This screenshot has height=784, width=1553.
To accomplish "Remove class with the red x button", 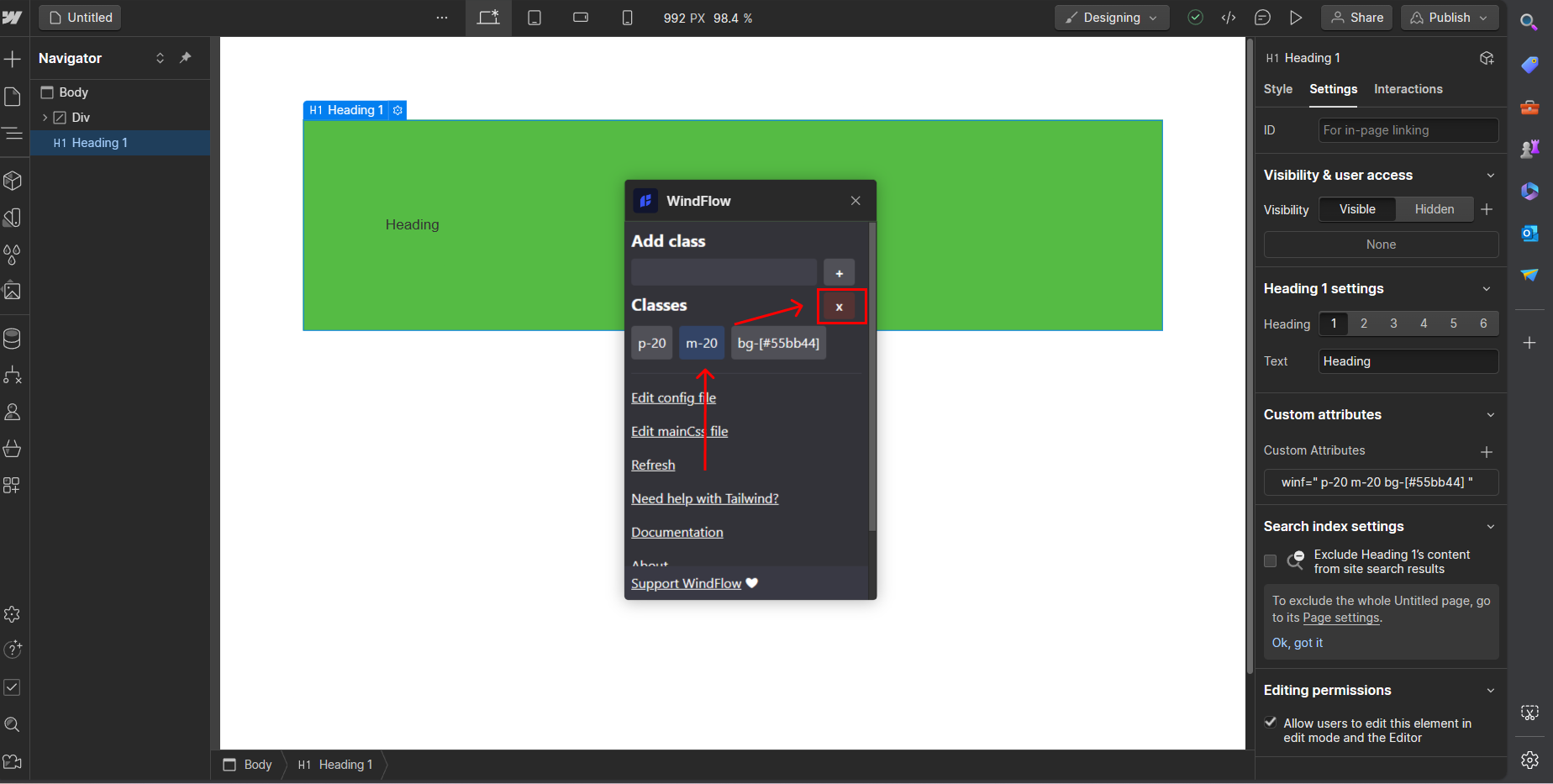I will (x=839, y=307).
